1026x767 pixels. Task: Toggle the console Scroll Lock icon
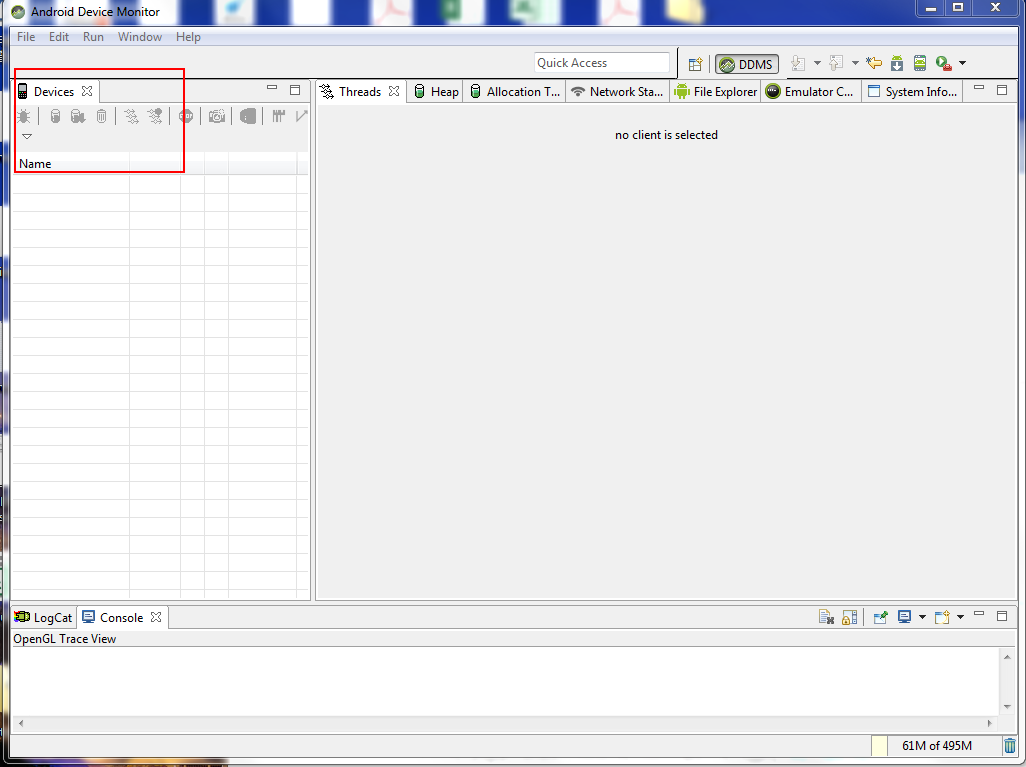pyautogui.click(x=849, y=616)
